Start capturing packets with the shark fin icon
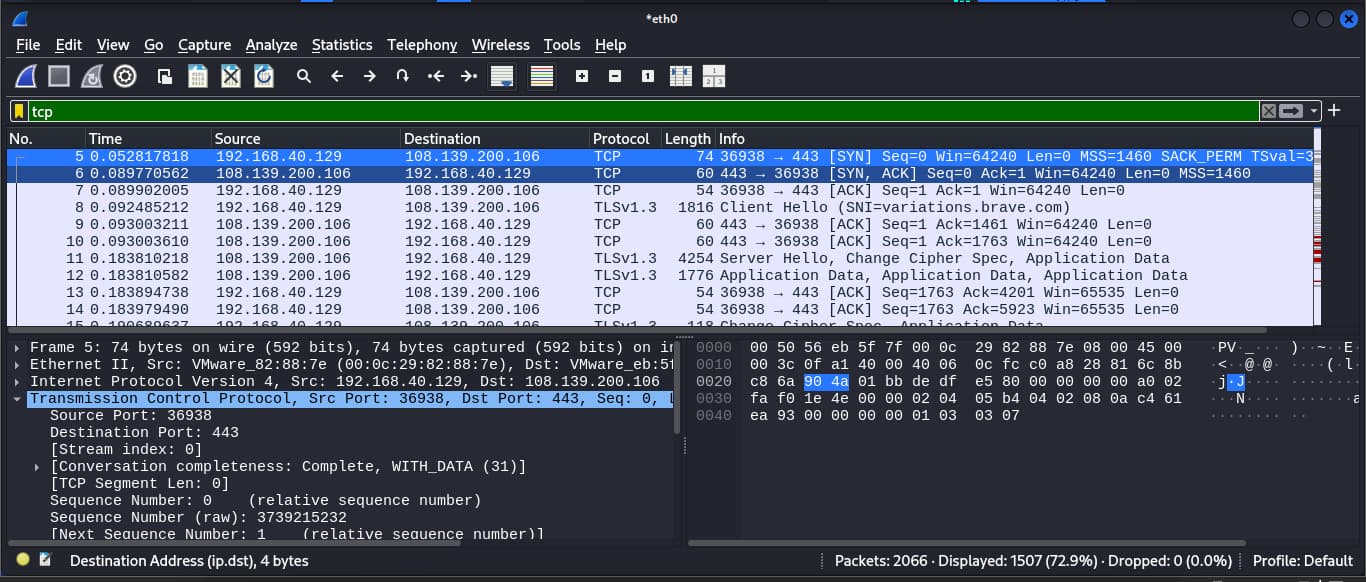The width and height of the screenshot is (1366, 582). [x=26, y=76]
